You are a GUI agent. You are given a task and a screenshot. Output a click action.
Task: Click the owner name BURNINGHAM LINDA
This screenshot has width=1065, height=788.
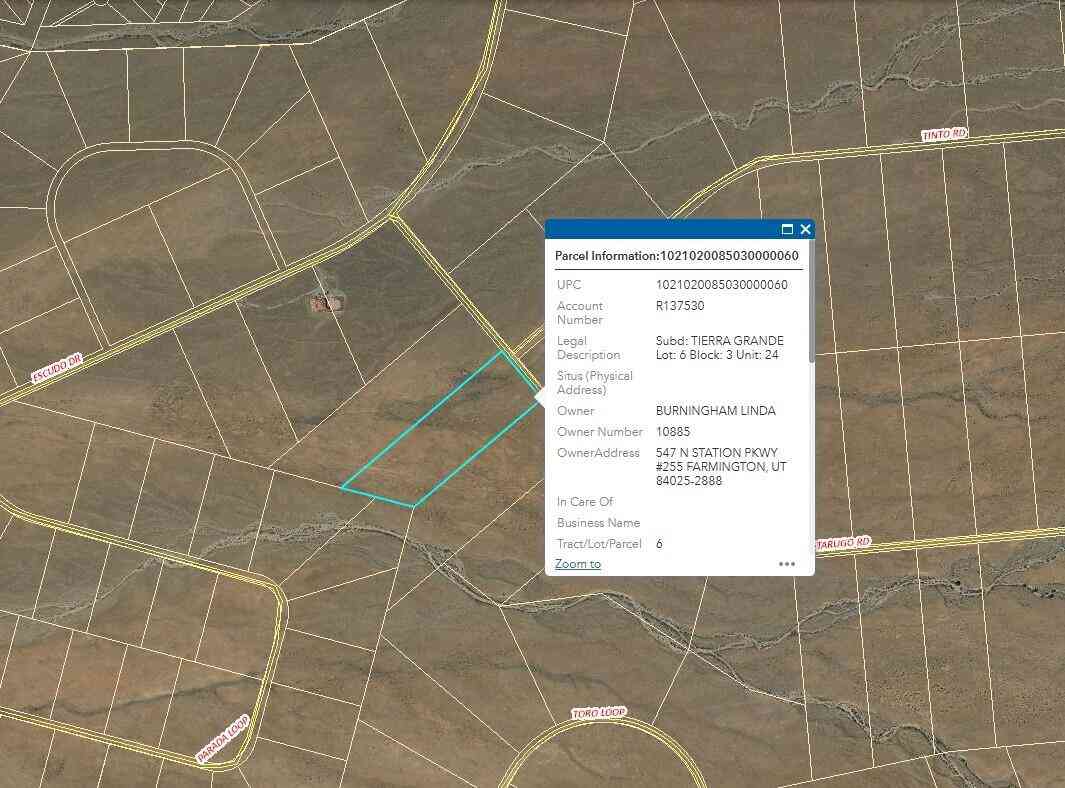715,410
